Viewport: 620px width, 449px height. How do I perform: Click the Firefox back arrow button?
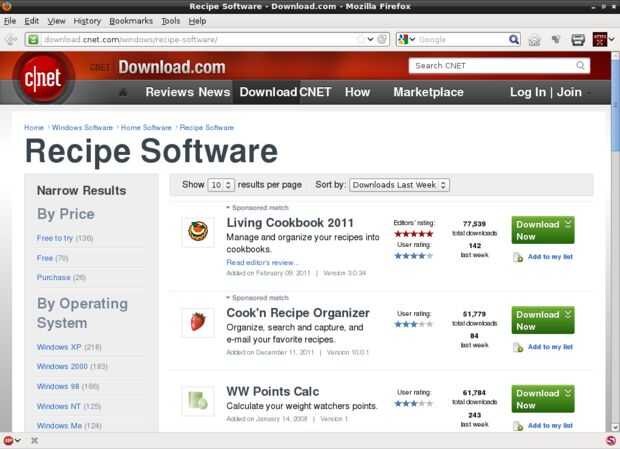pos(11,40)
